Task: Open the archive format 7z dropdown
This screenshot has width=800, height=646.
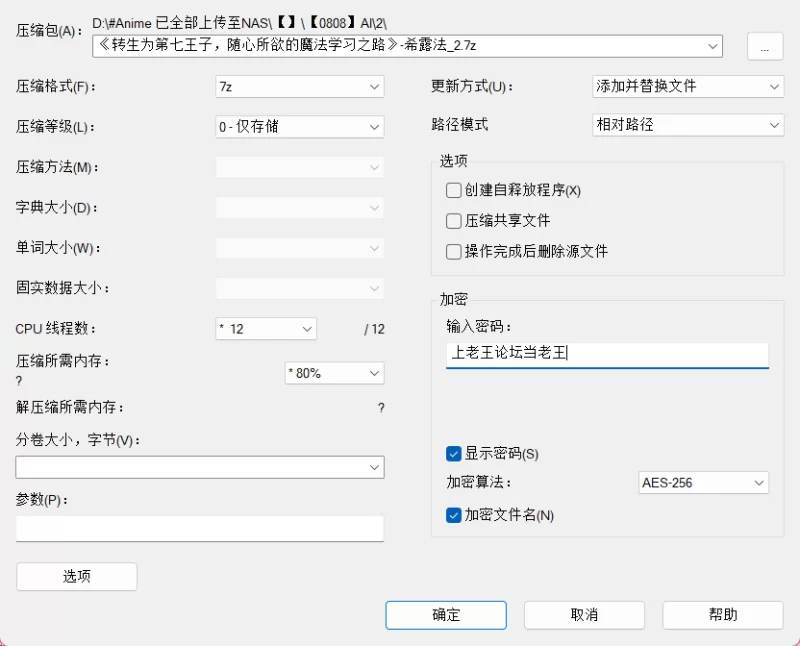Action: point(299,87)
